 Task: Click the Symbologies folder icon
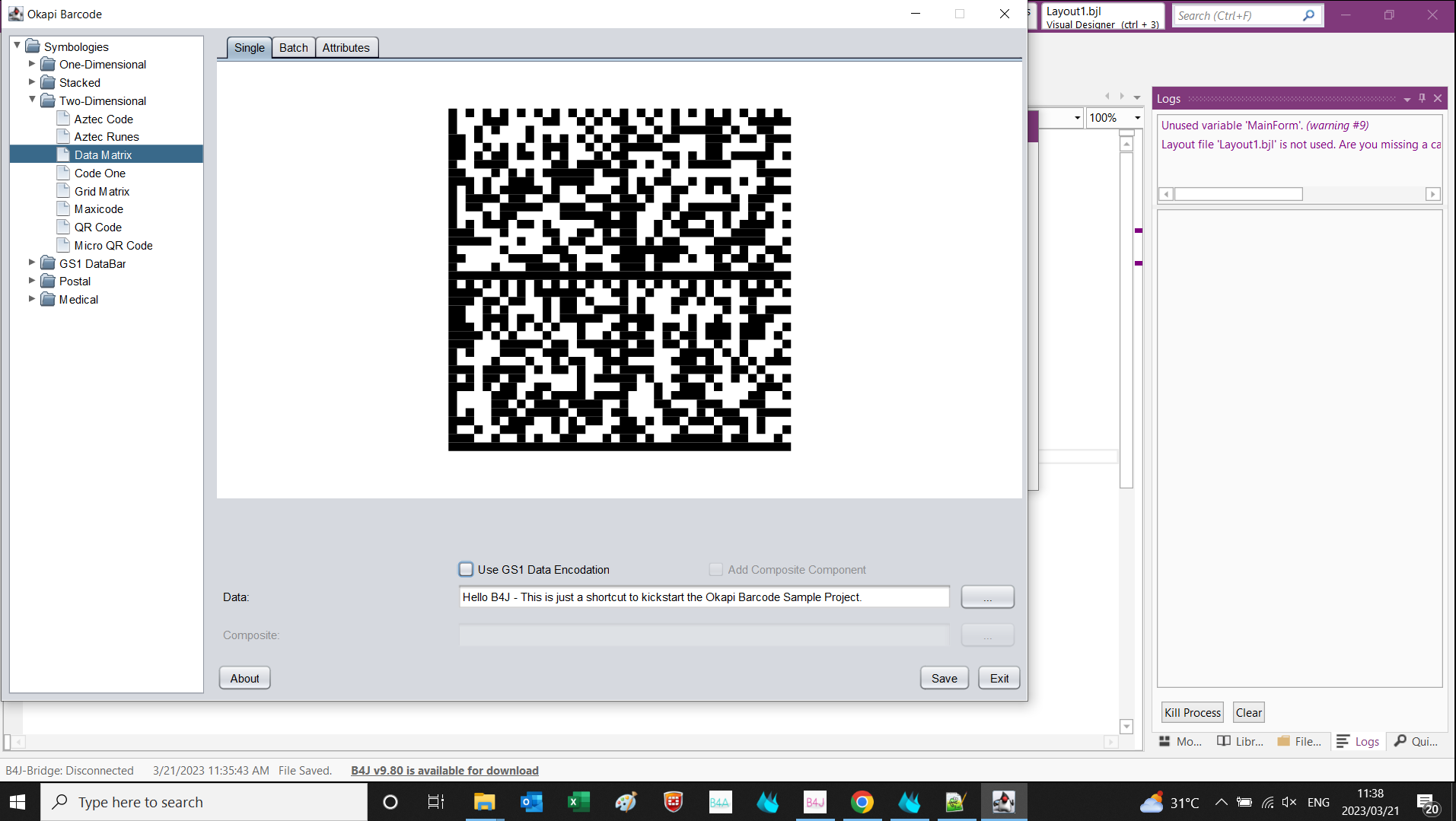33,46
